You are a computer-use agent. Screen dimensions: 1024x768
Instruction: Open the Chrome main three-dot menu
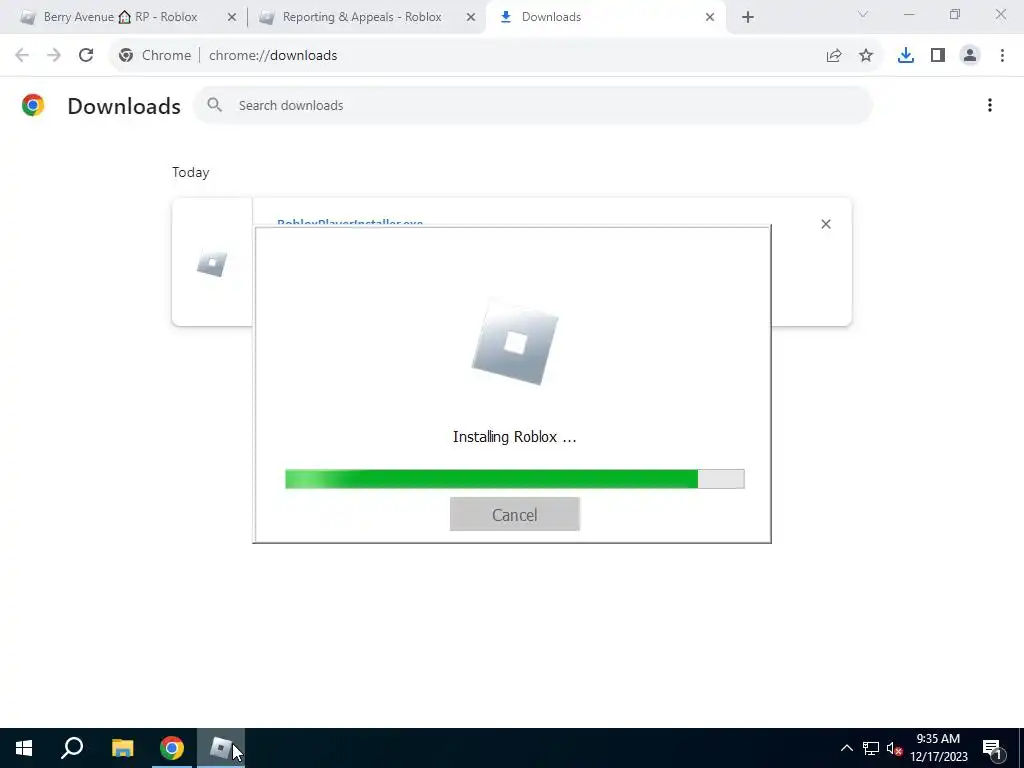point(1002,56)
